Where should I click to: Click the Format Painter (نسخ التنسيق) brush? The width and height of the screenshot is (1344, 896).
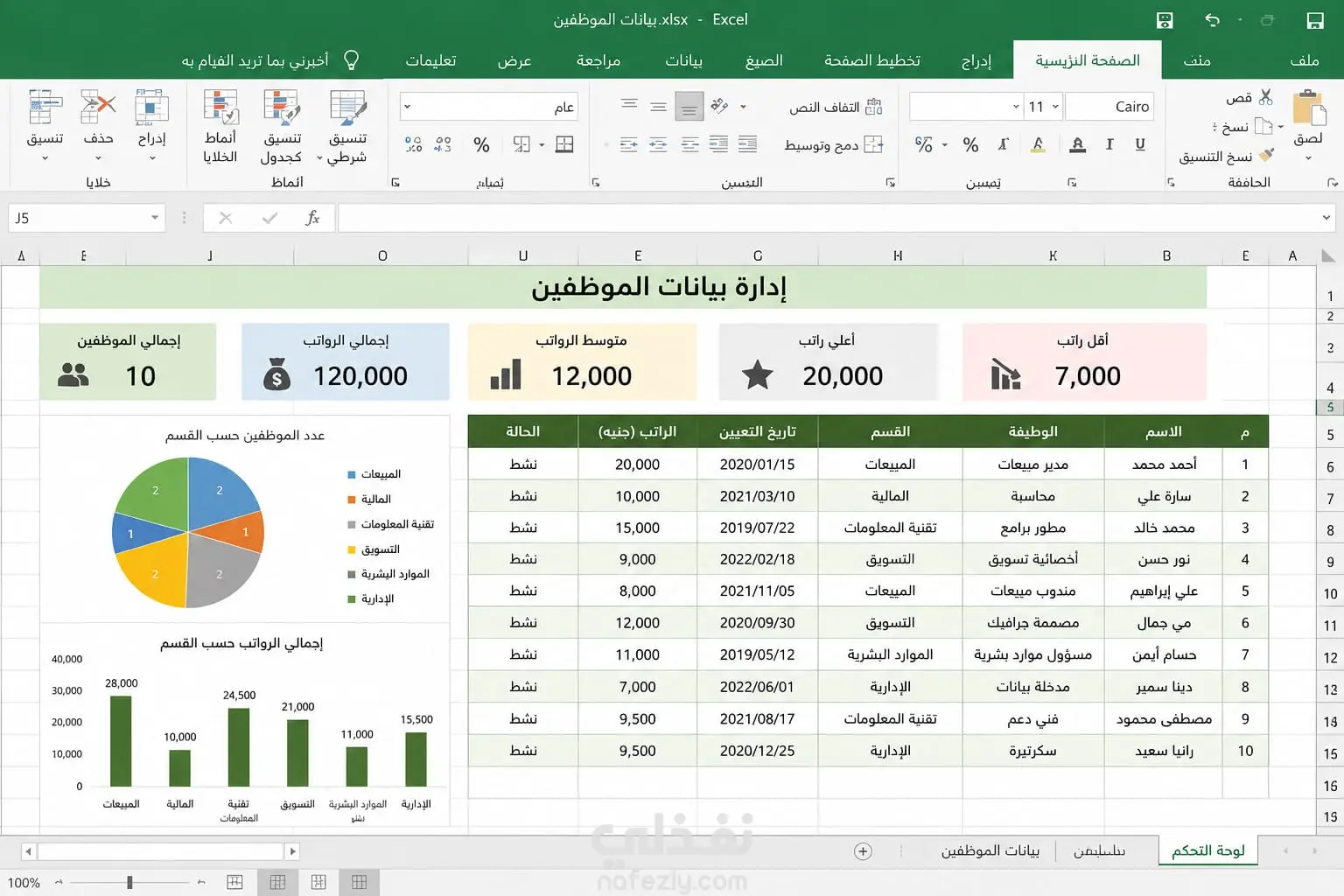[1265, 156]
